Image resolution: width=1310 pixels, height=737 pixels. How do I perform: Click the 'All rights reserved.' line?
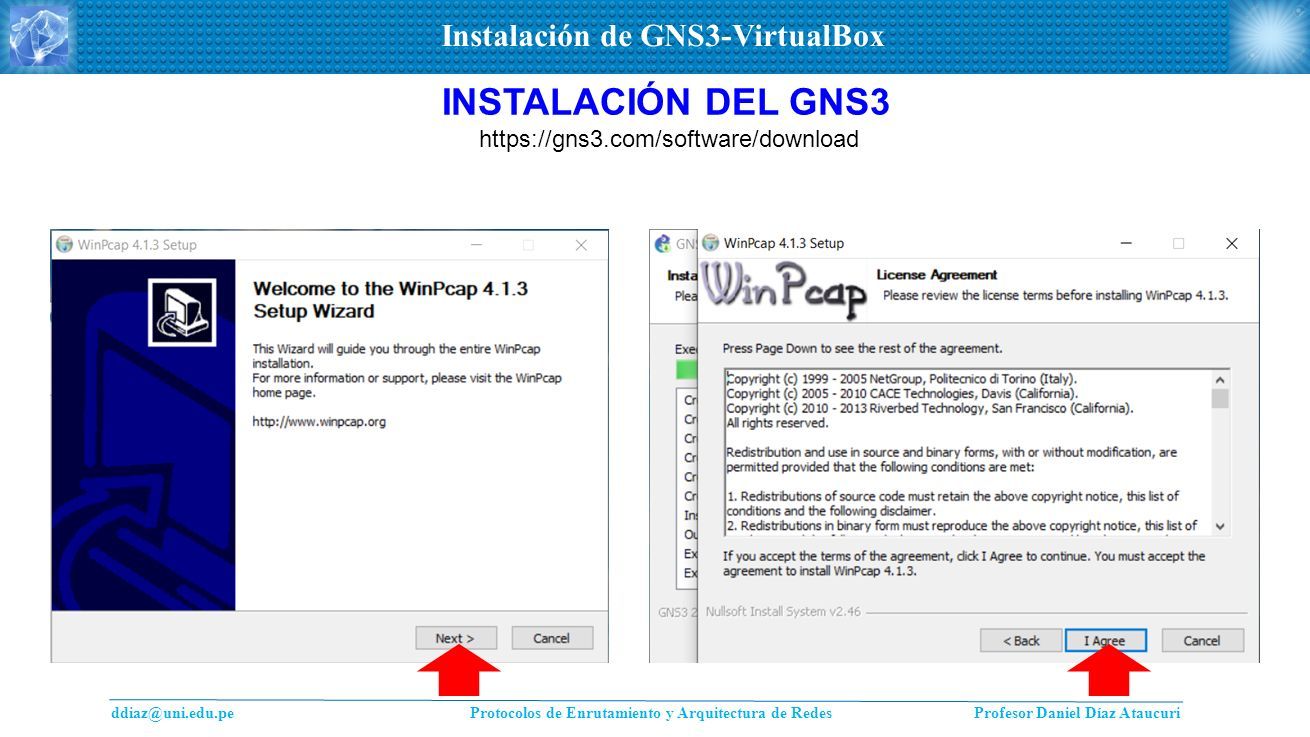pyautogui.click(x=777, y=423)
